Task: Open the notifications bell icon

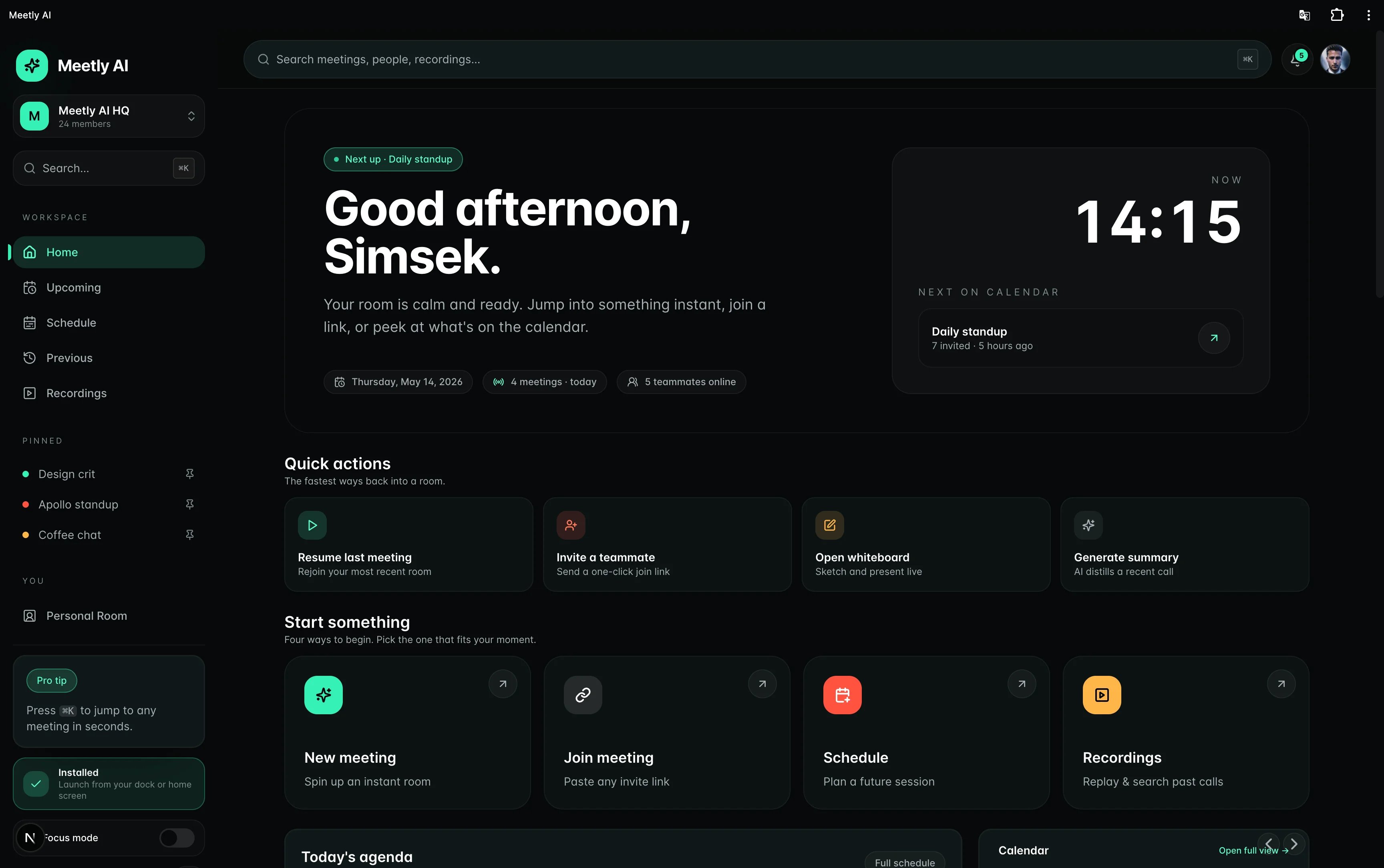Action: click(1297, 59)
